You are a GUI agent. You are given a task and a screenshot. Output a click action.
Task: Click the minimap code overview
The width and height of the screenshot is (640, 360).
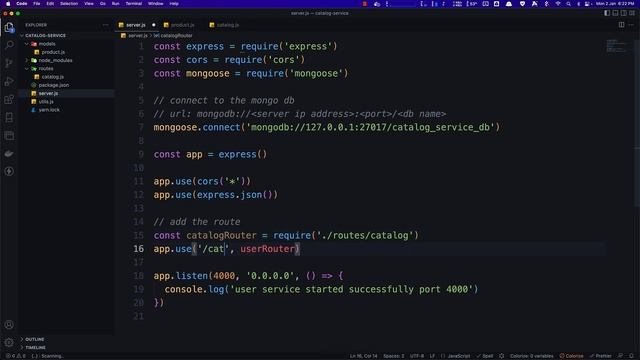pyautogui.click(x=616, y=45)
